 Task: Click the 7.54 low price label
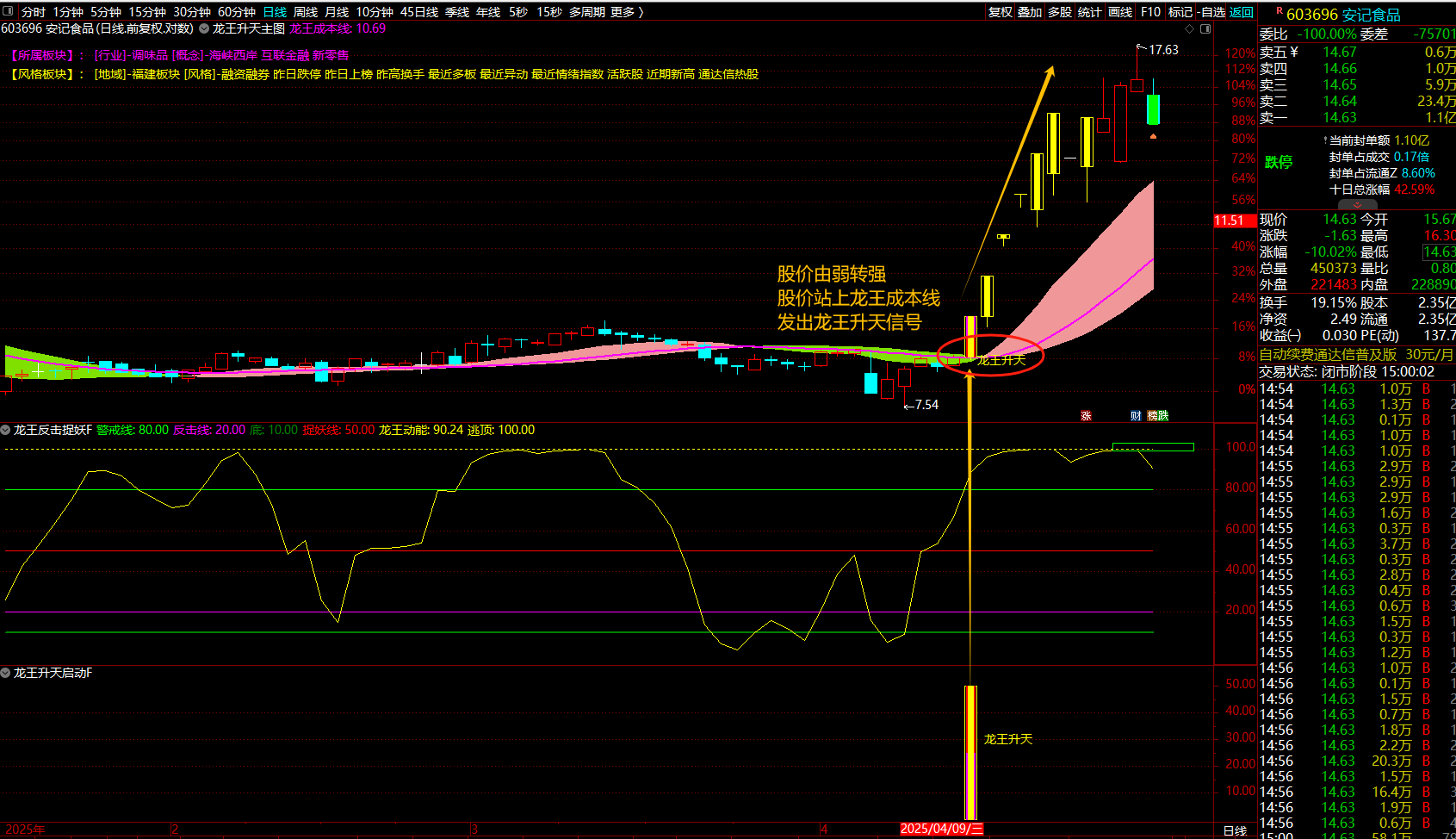pos(926,405)
